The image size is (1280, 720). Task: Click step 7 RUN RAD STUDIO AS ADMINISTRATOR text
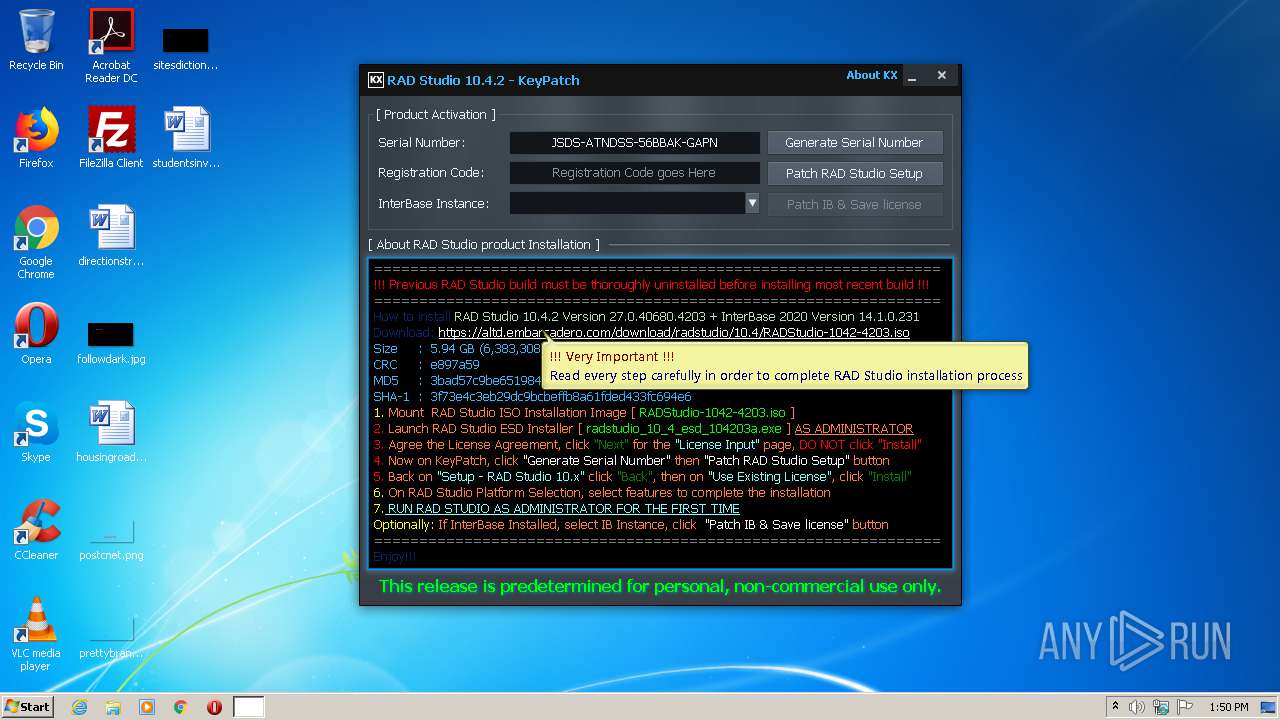click(556, 509)
